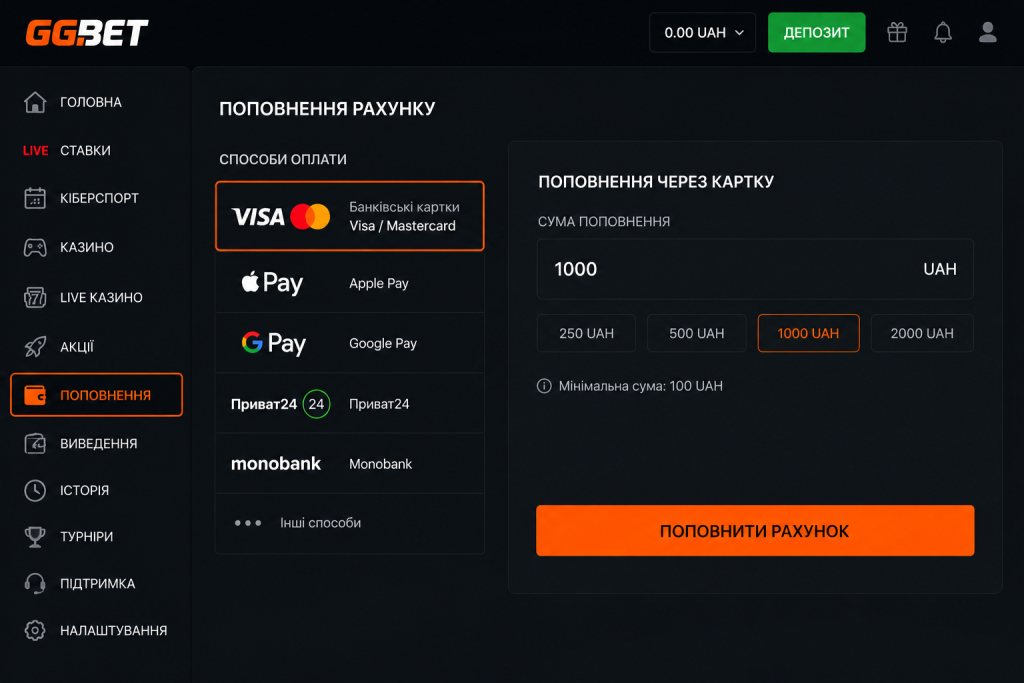Open notifications bell icon

click(x=942, y=32)
